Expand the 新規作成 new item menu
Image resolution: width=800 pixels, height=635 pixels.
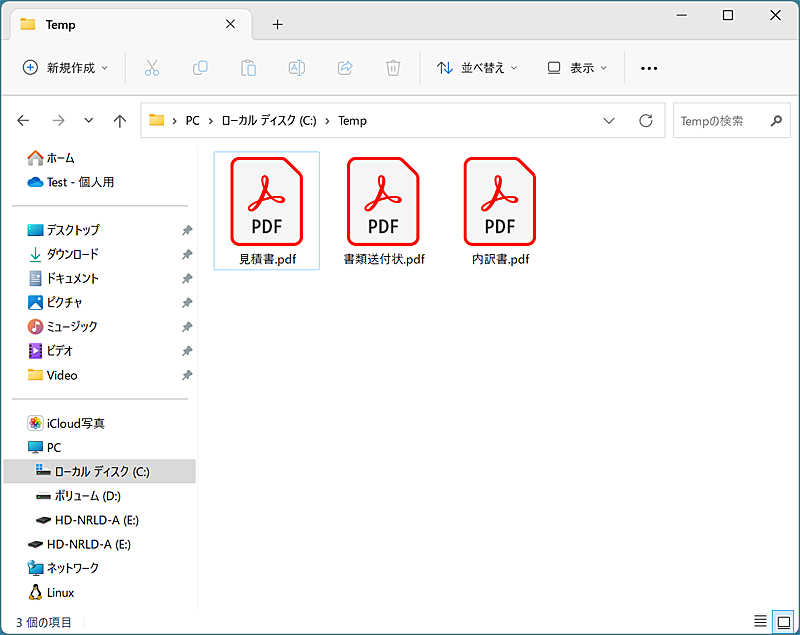click(x=65, y=68)
